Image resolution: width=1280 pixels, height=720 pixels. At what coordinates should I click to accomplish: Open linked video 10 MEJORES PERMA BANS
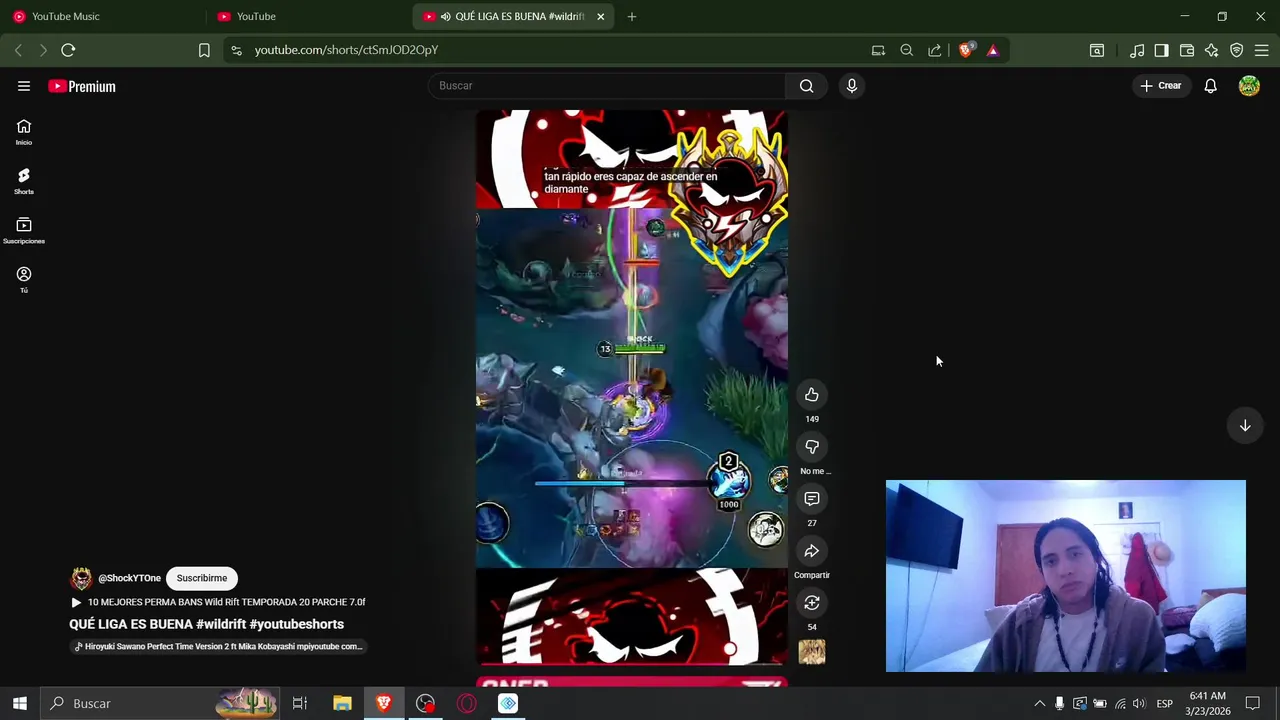[218, 602]
